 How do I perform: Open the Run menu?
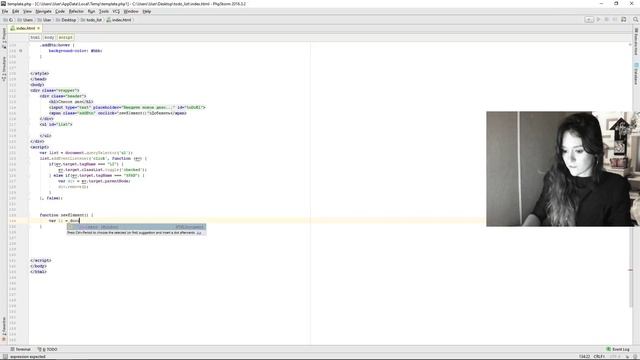click(91, 11)
